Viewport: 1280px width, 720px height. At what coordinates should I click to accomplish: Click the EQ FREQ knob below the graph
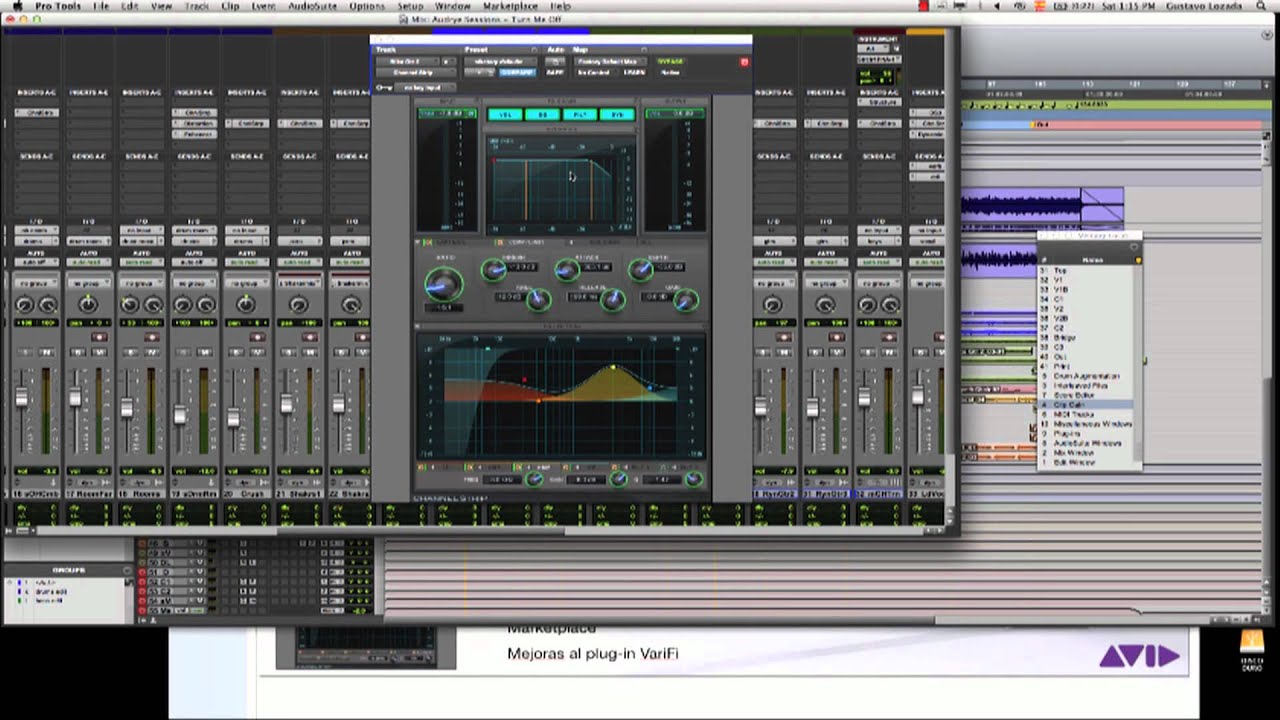(x=534, y=479)
